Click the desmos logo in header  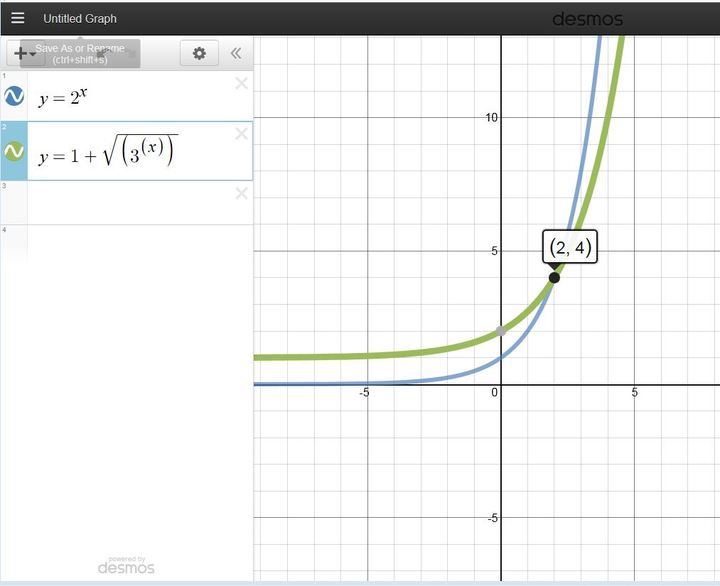point(587,19)
